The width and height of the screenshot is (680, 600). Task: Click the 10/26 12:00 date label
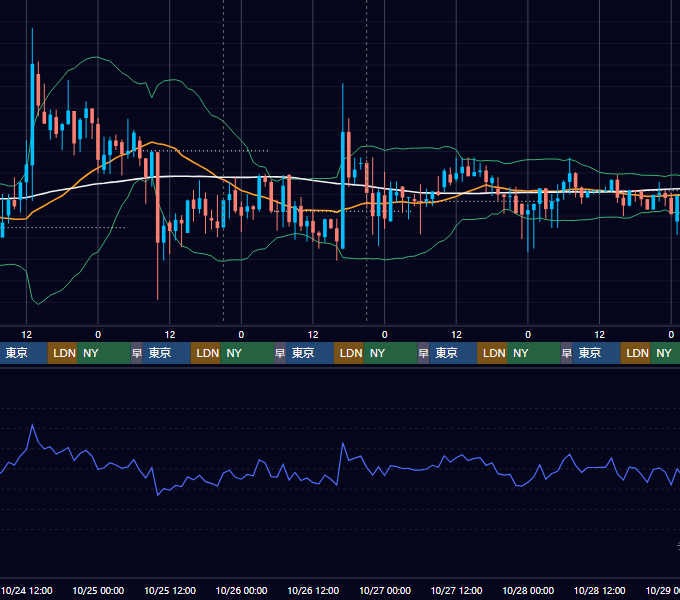click(313, 590)
